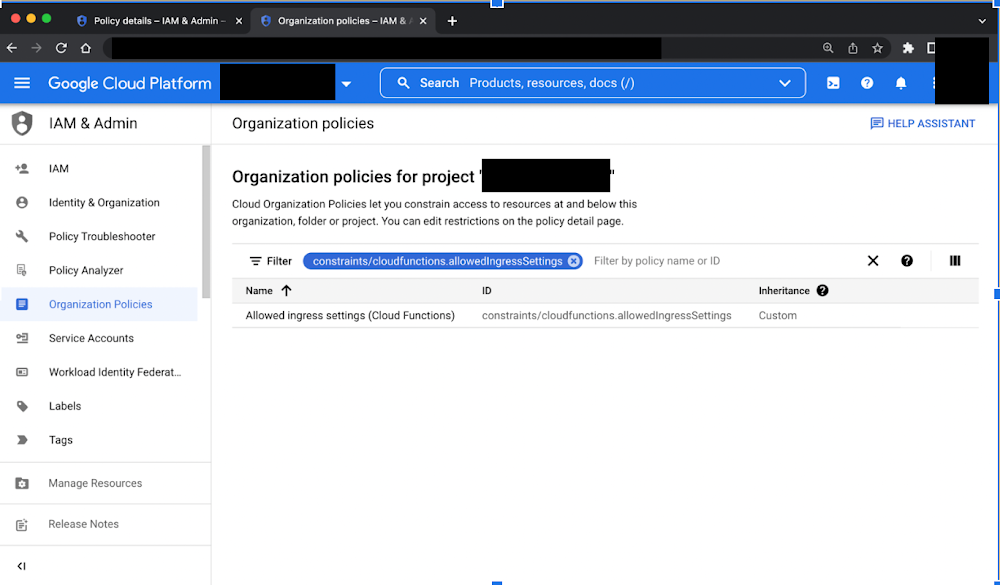Expand the browser tab search chevron

(982, 21)
